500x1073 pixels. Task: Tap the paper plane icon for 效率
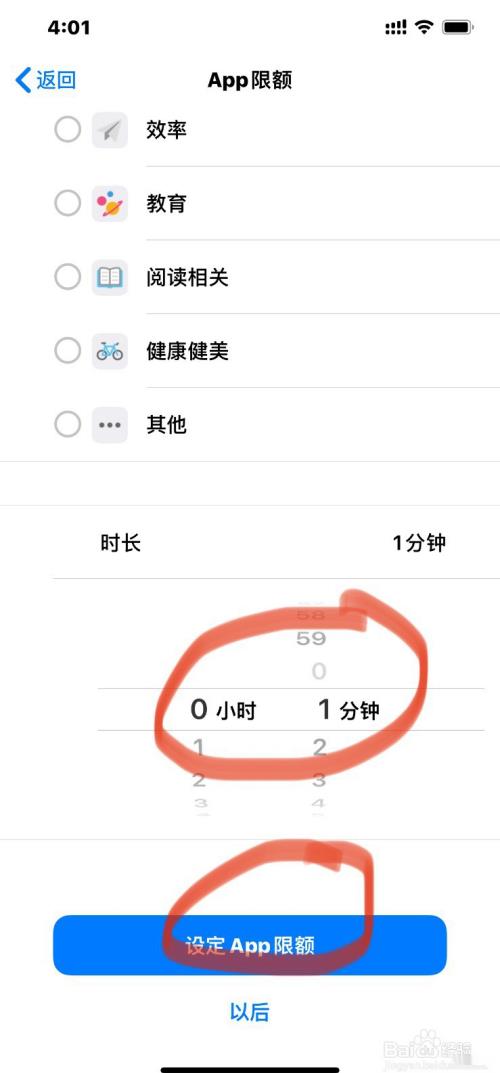coord(110,130)
